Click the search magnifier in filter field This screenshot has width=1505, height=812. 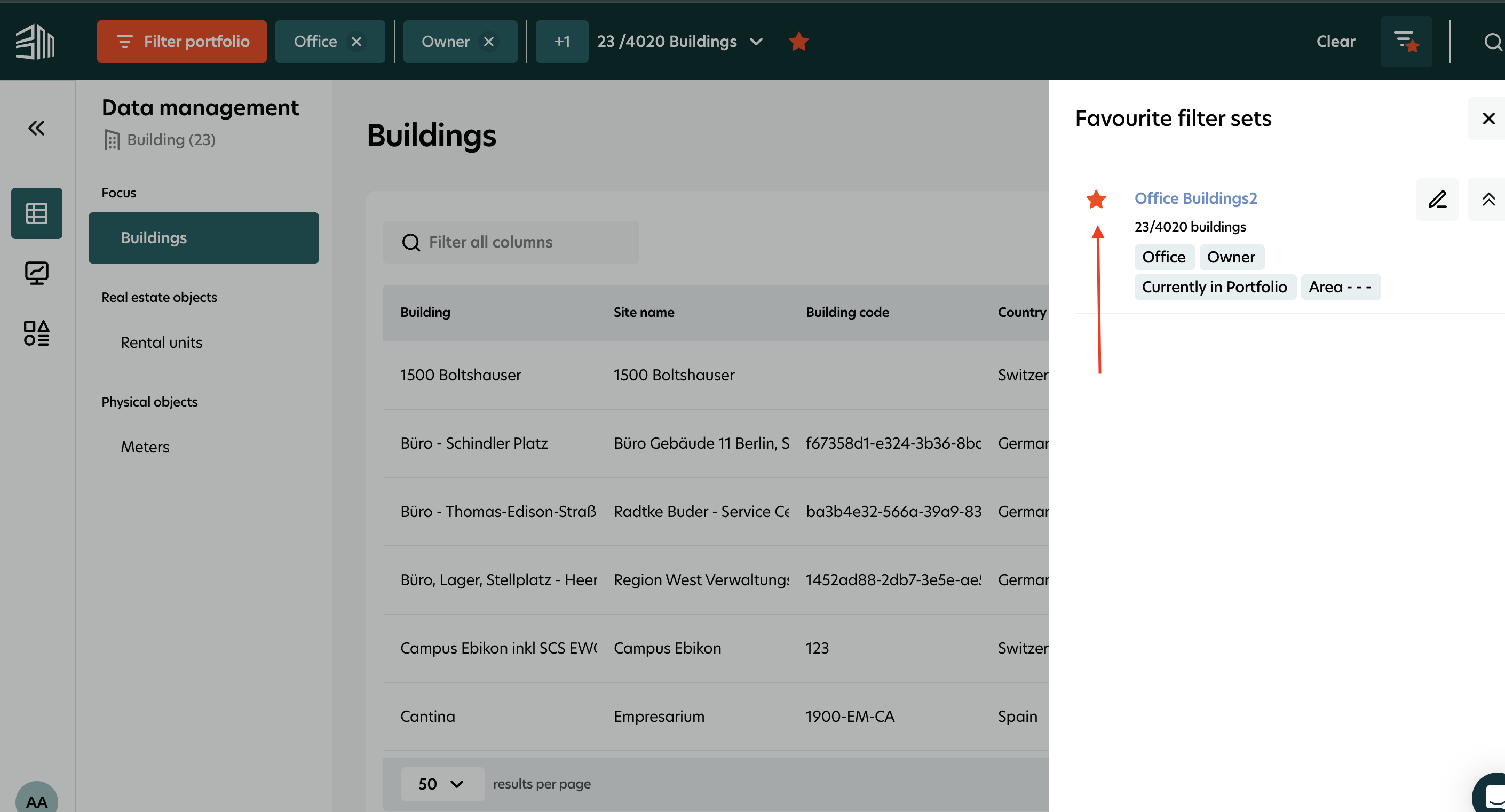point(411,242)
